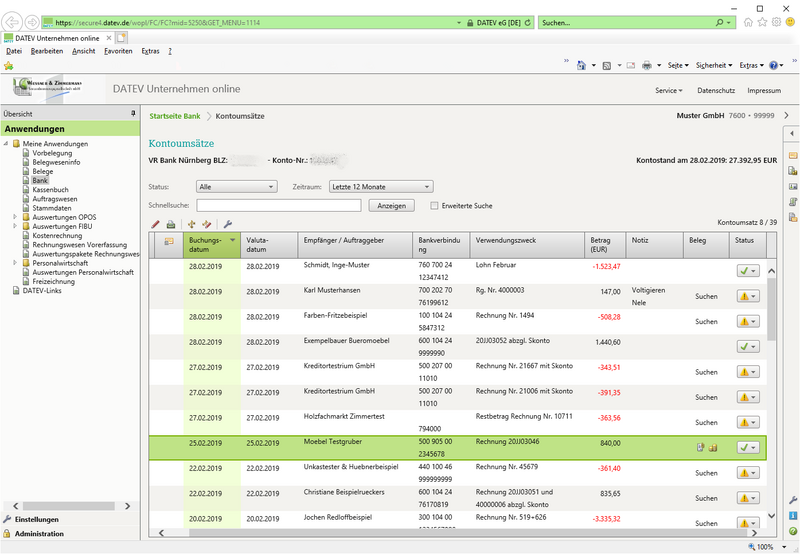This screenshot has height=554, width=800.
Task: Click the favorites star icon in the bar
Action: (8, 66)
